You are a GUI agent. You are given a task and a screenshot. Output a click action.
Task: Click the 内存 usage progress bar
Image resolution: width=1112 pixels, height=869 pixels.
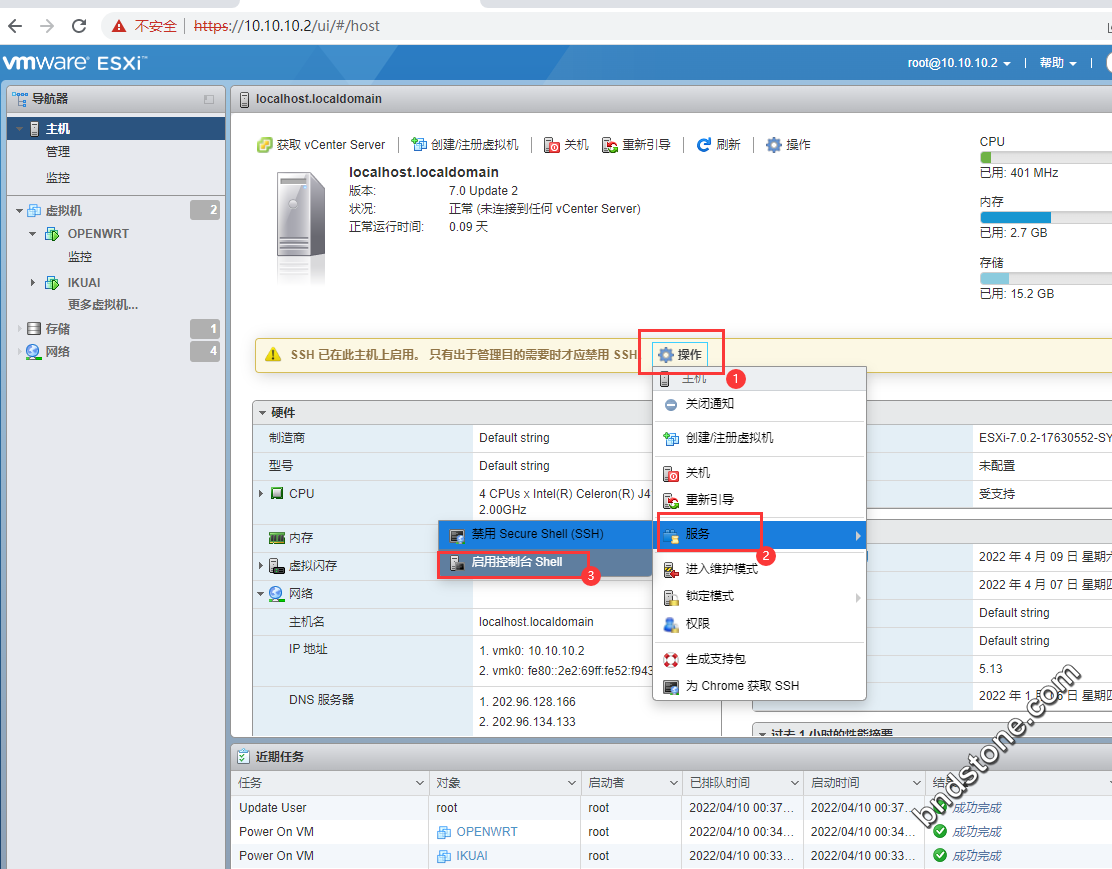(x=1046, y=218)
